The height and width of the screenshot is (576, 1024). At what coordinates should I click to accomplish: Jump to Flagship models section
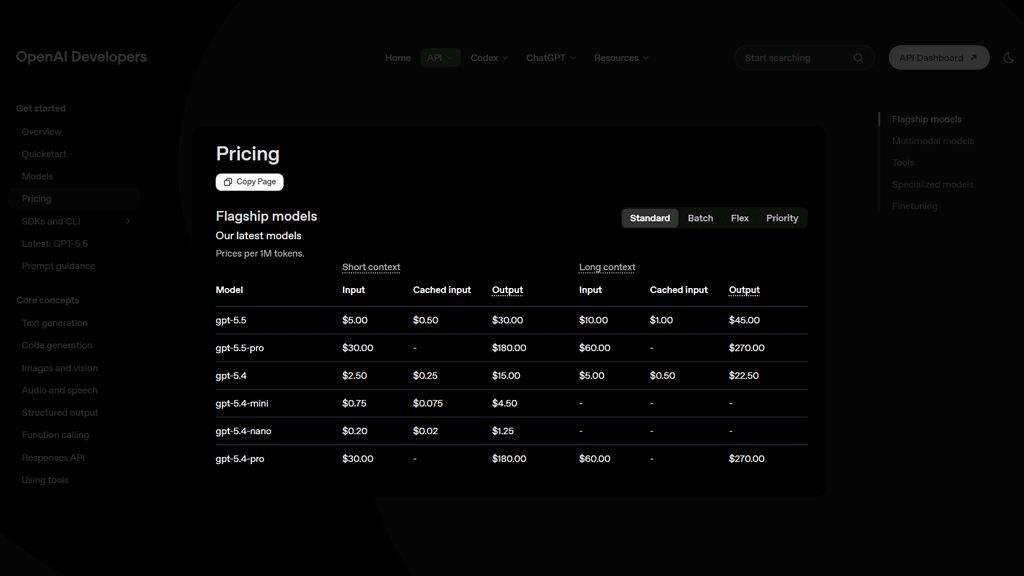pyautogui.click(x=926, y=120)
